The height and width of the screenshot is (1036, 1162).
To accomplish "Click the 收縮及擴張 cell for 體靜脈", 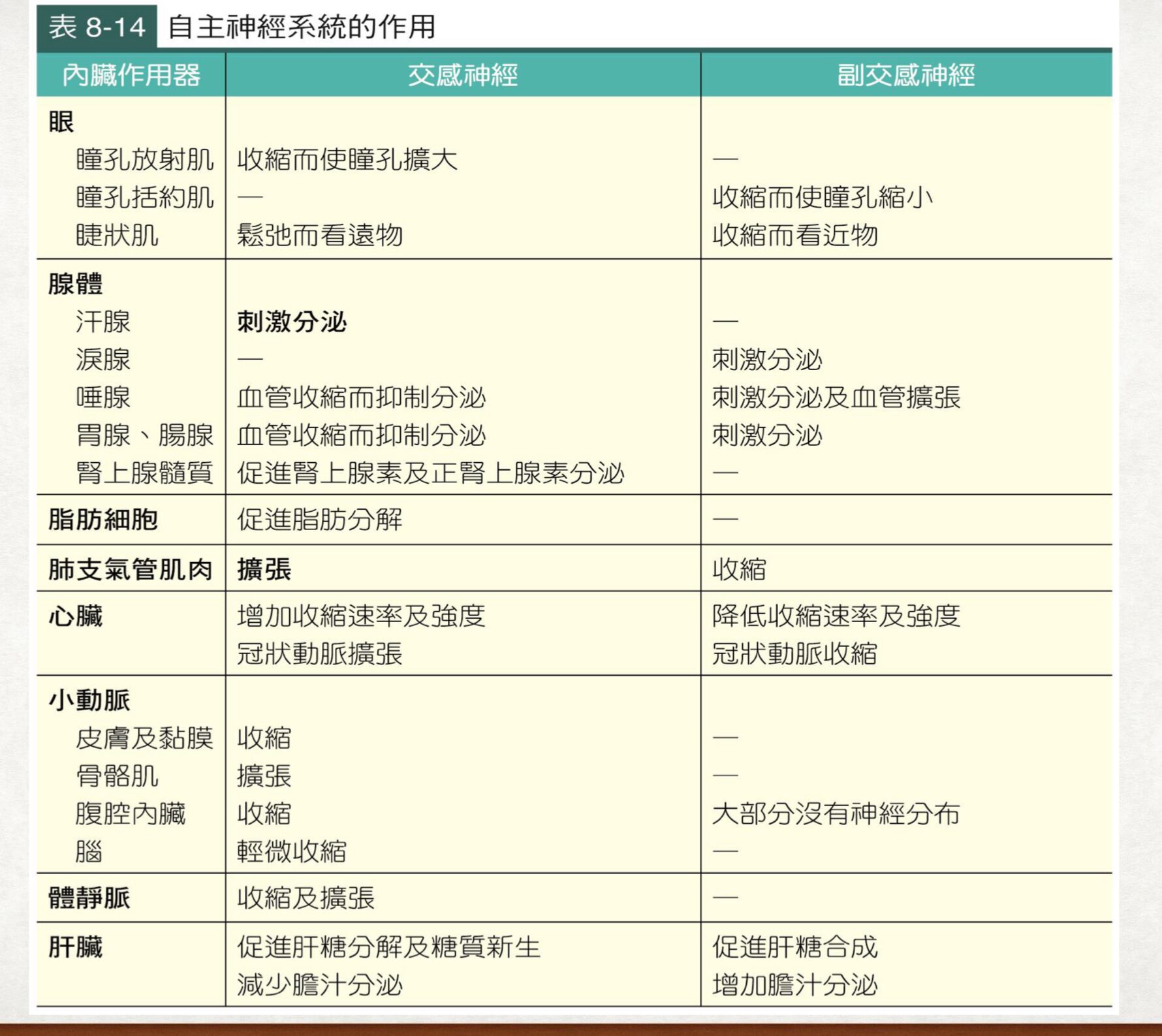I will tap(306, 898).
